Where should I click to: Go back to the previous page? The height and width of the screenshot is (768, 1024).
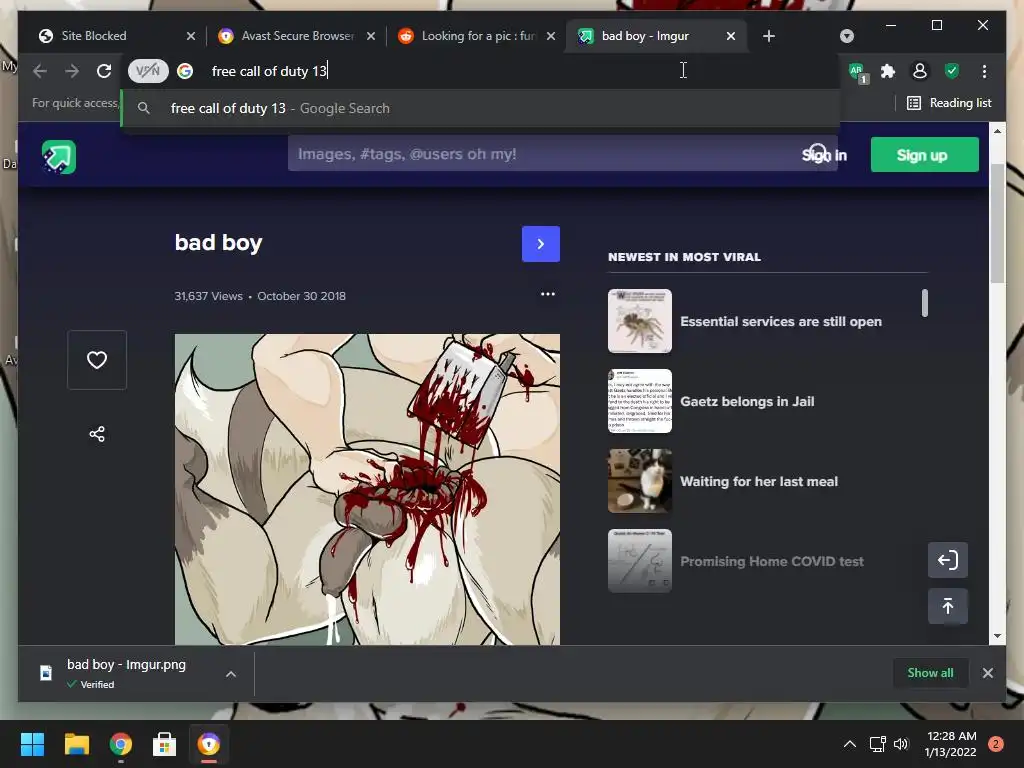(40, 71)
